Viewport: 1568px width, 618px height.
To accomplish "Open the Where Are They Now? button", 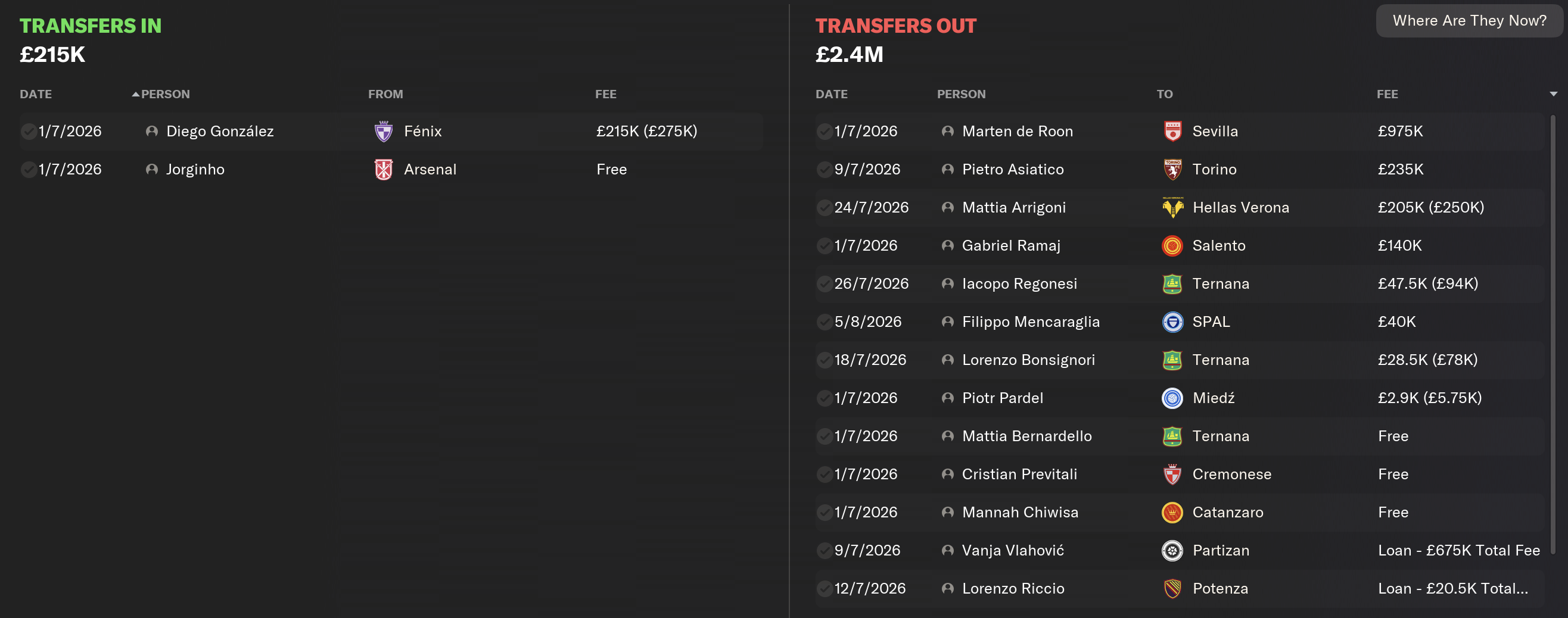I will [1469, 21].
